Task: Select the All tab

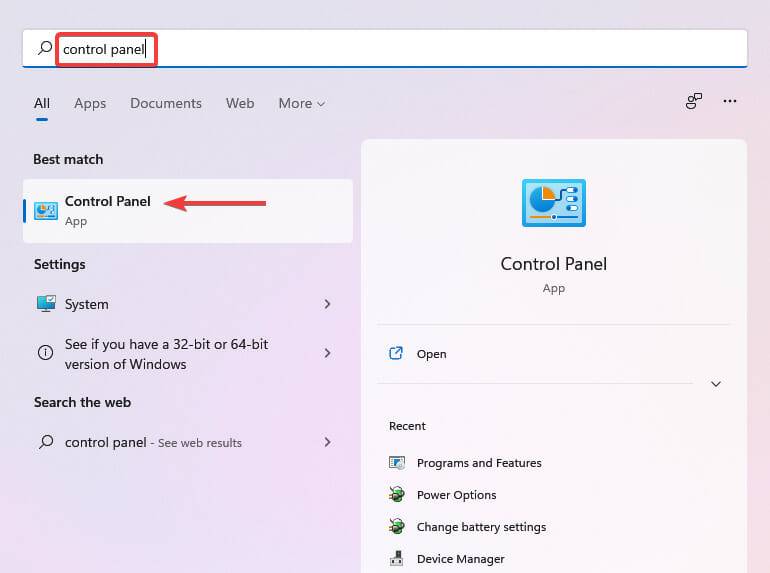Action: [42, 103]
